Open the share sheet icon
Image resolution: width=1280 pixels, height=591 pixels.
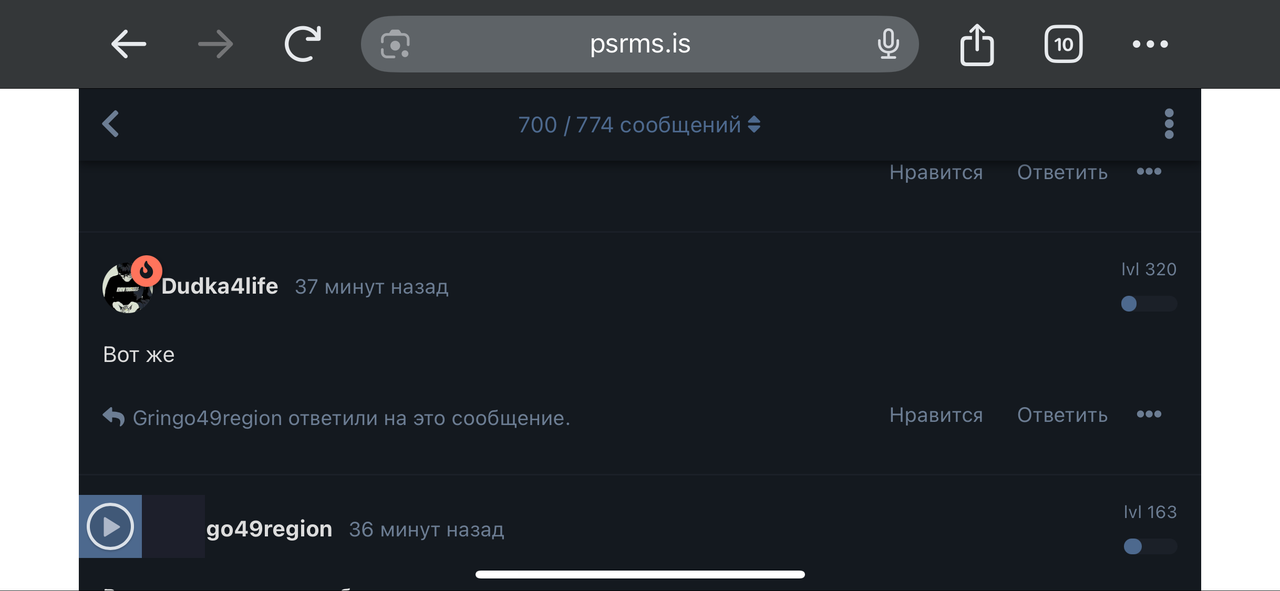(x=977, y=44)
